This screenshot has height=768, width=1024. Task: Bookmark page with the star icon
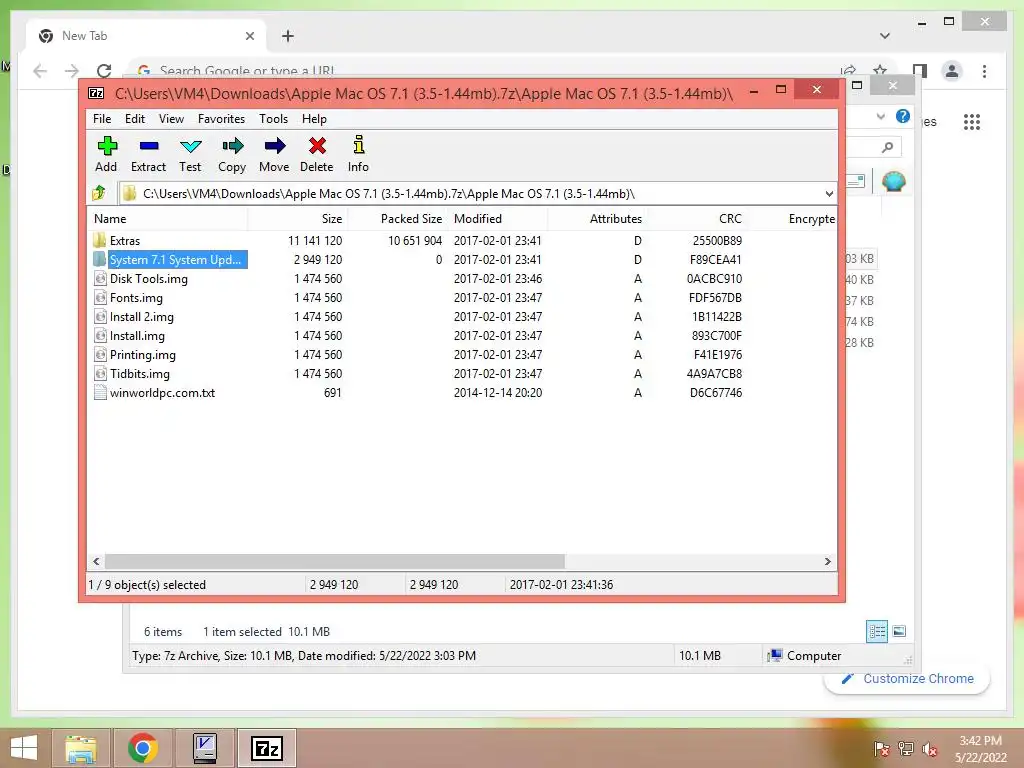[880, 71]
